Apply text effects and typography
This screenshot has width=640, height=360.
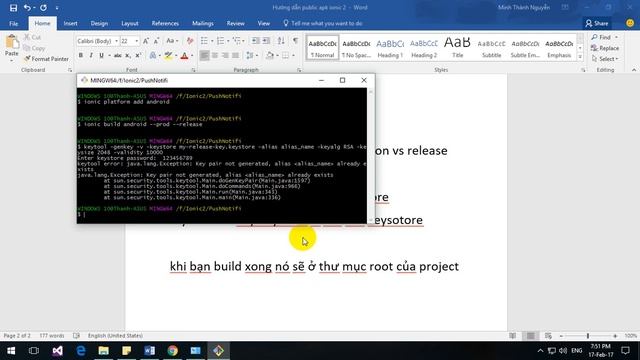click(153, 56)
